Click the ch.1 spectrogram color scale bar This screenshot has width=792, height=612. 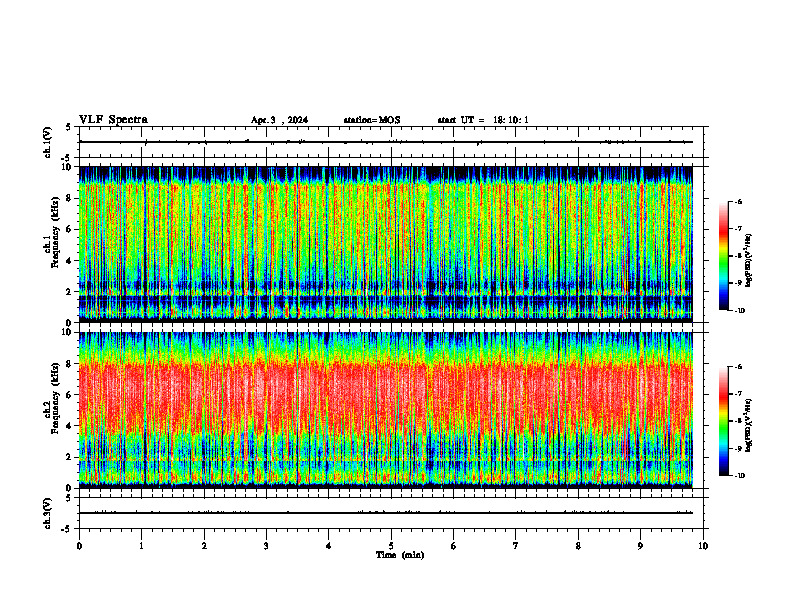click(723, 256)
